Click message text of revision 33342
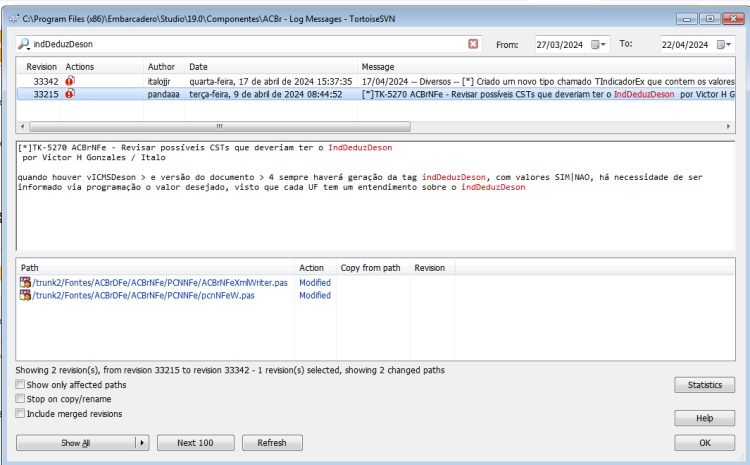750x465 pixels. (548, 82)
